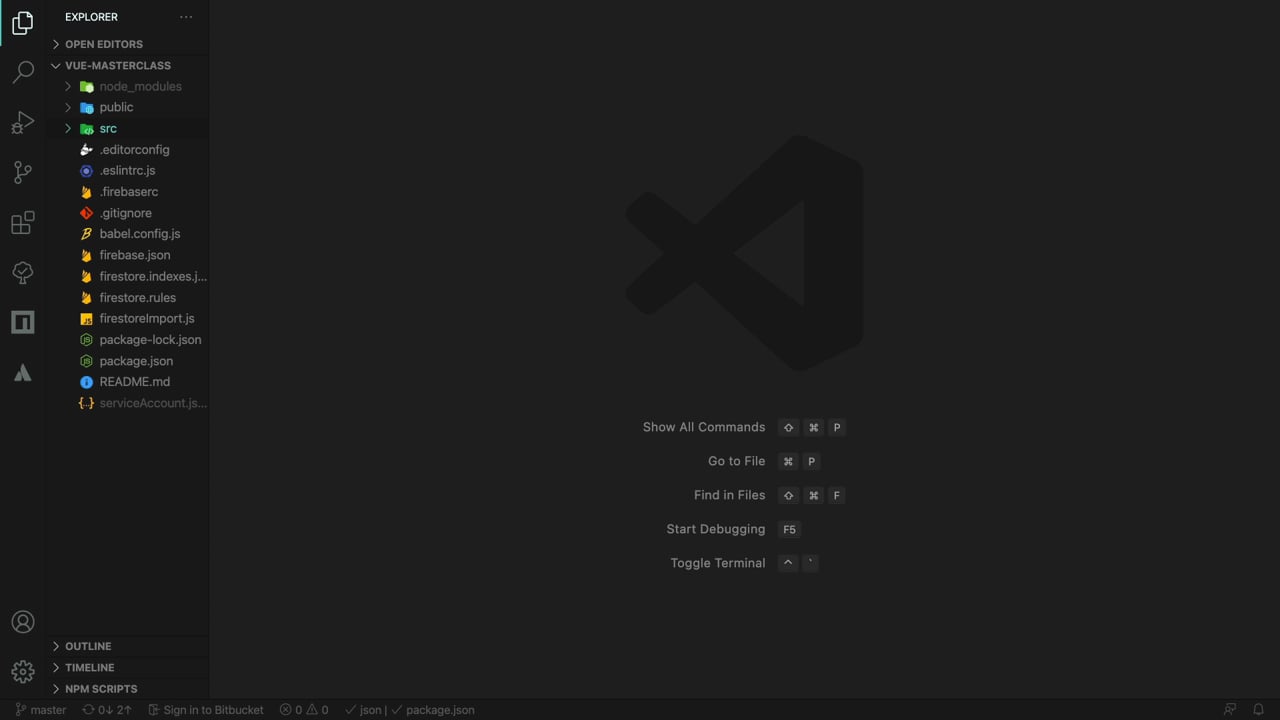The image size is (1280, 720).
Task: Click the json status bar item
Action: [362, 710]
